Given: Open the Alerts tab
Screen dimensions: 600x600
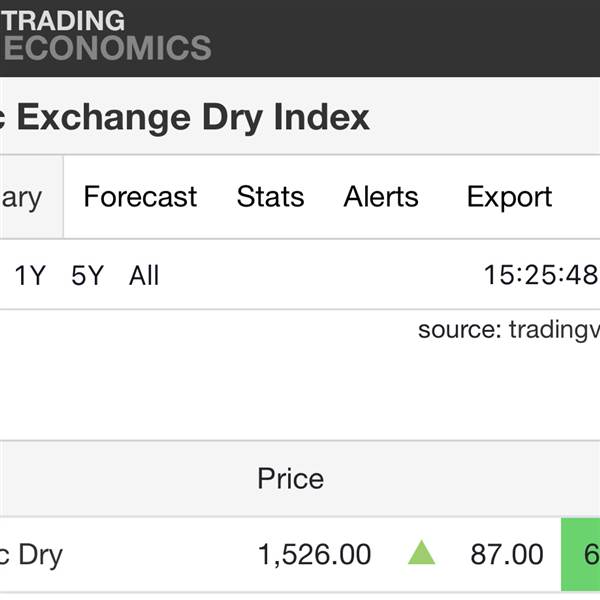Looking at the screenshot, I should 381,197.
